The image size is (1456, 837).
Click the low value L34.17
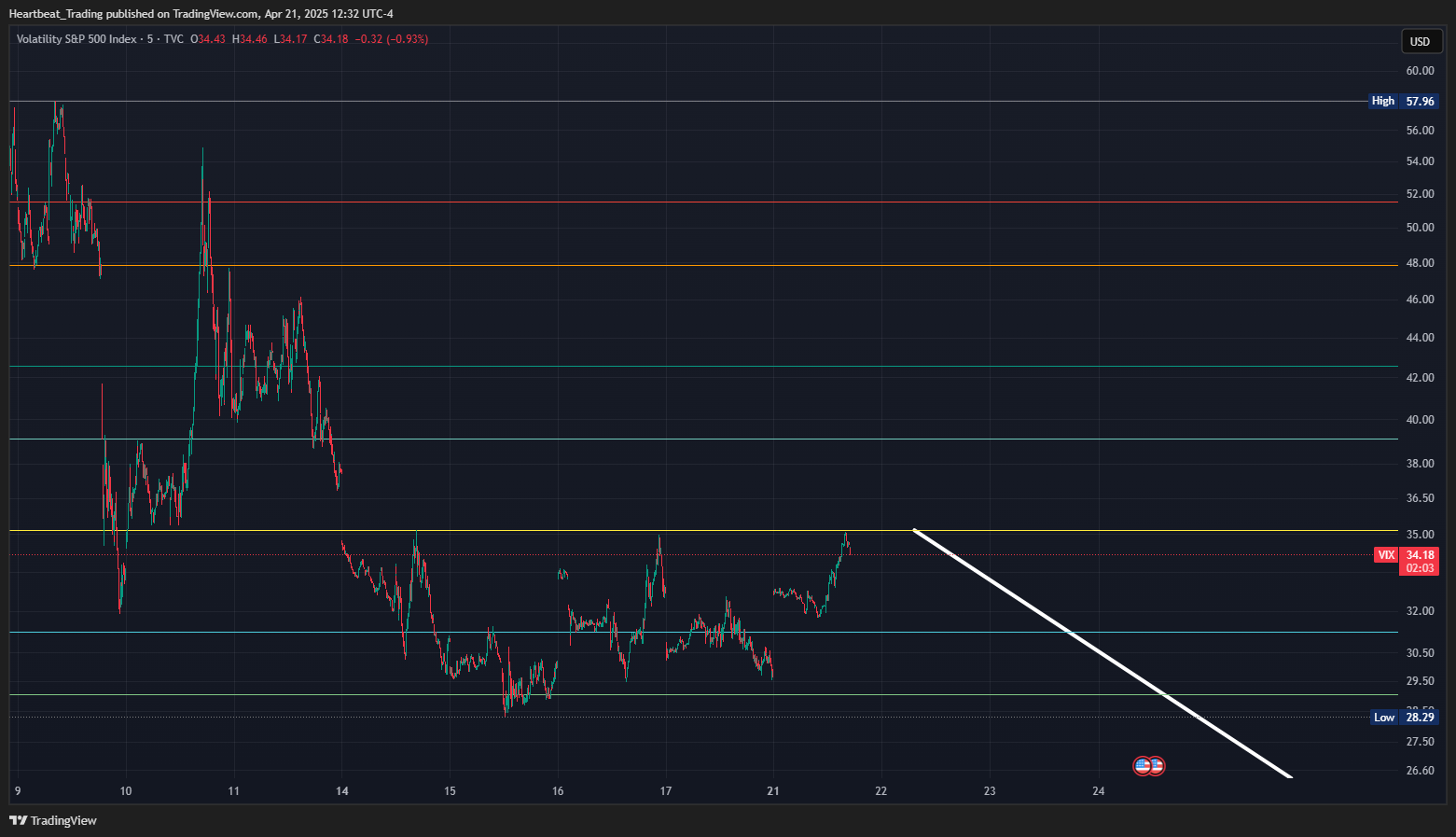(x=290, y=39)
